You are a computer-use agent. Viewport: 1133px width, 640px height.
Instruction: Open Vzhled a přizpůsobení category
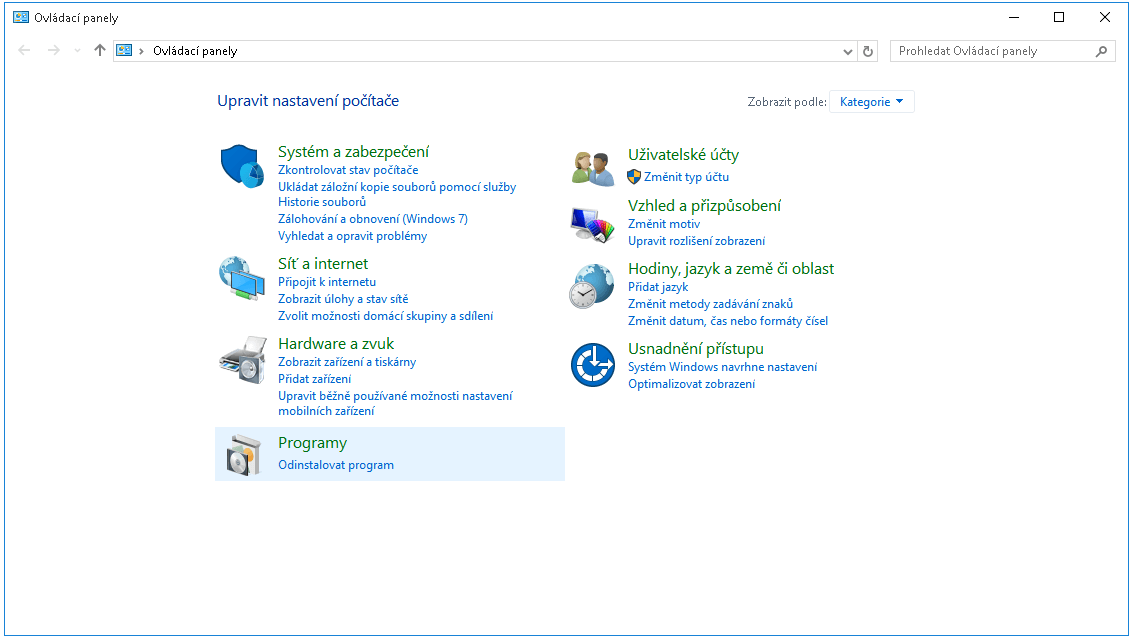point(705,206)
